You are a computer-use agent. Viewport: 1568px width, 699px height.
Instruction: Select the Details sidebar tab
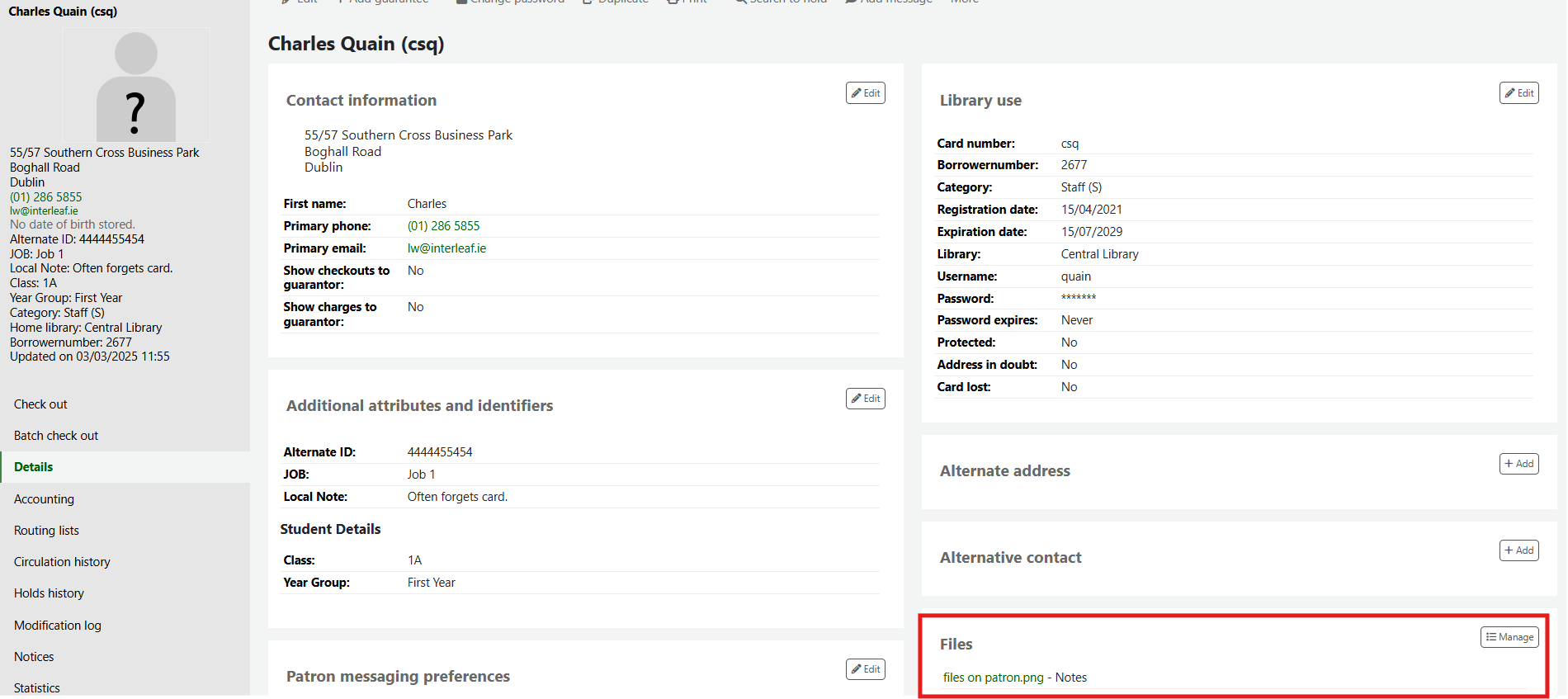tap(34, 467)
